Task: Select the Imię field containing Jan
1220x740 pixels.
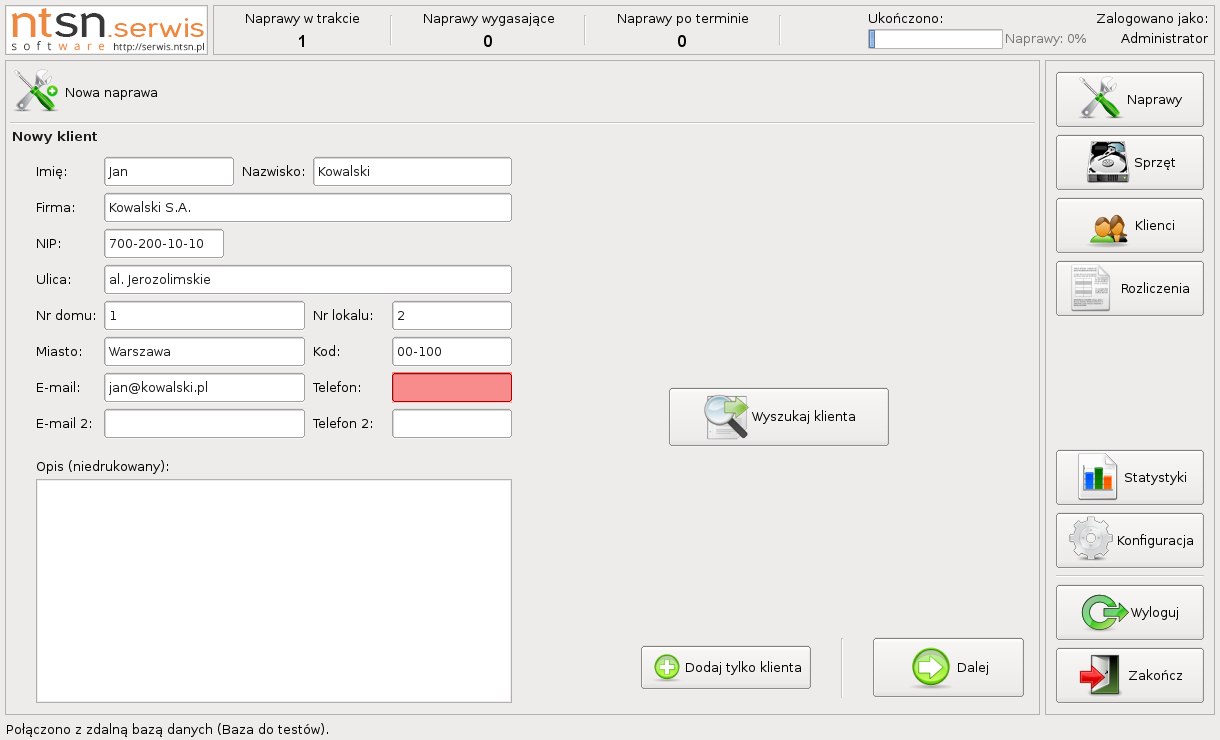Action: tap(168, 171)
